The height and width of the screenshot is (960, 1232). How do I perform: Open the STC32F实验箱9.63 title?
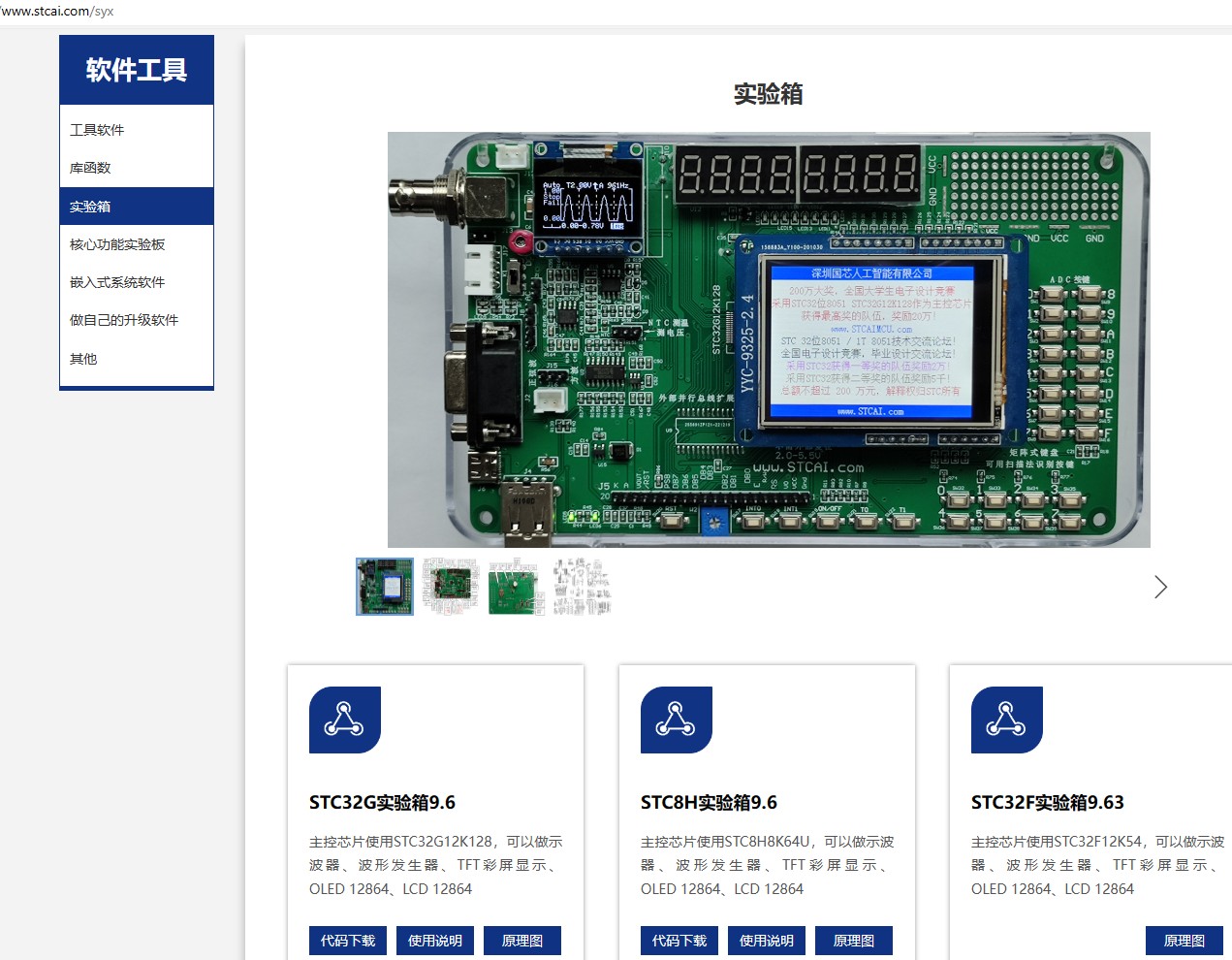1048,802
